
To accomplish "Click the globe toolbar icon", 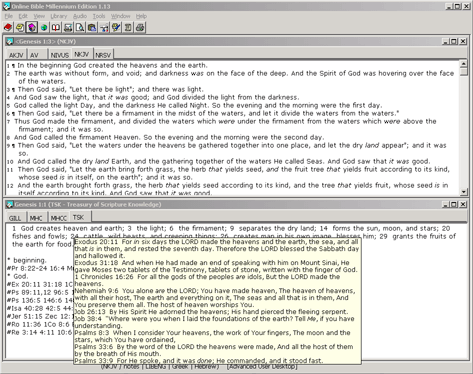I will (x=44, y=27).
